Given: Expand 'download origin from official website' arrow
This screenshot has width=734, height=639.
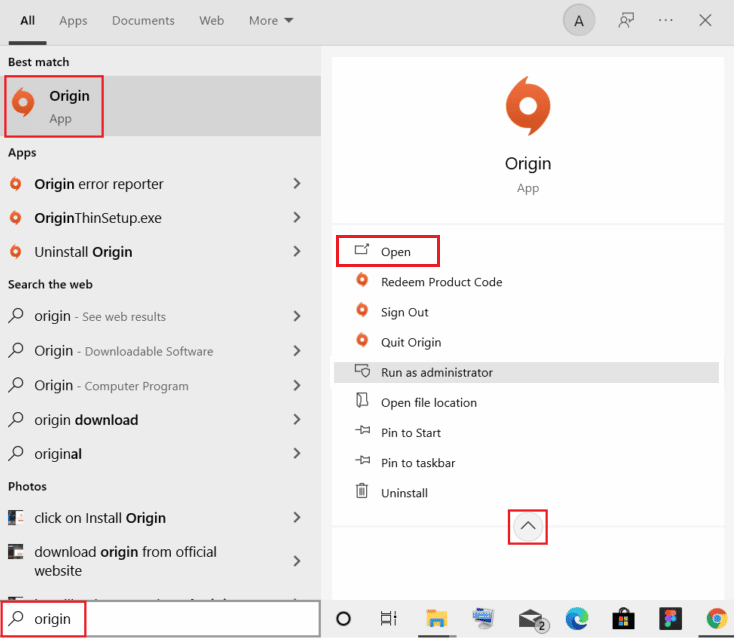Looking at the screenshot, I should tap(297, 561).
